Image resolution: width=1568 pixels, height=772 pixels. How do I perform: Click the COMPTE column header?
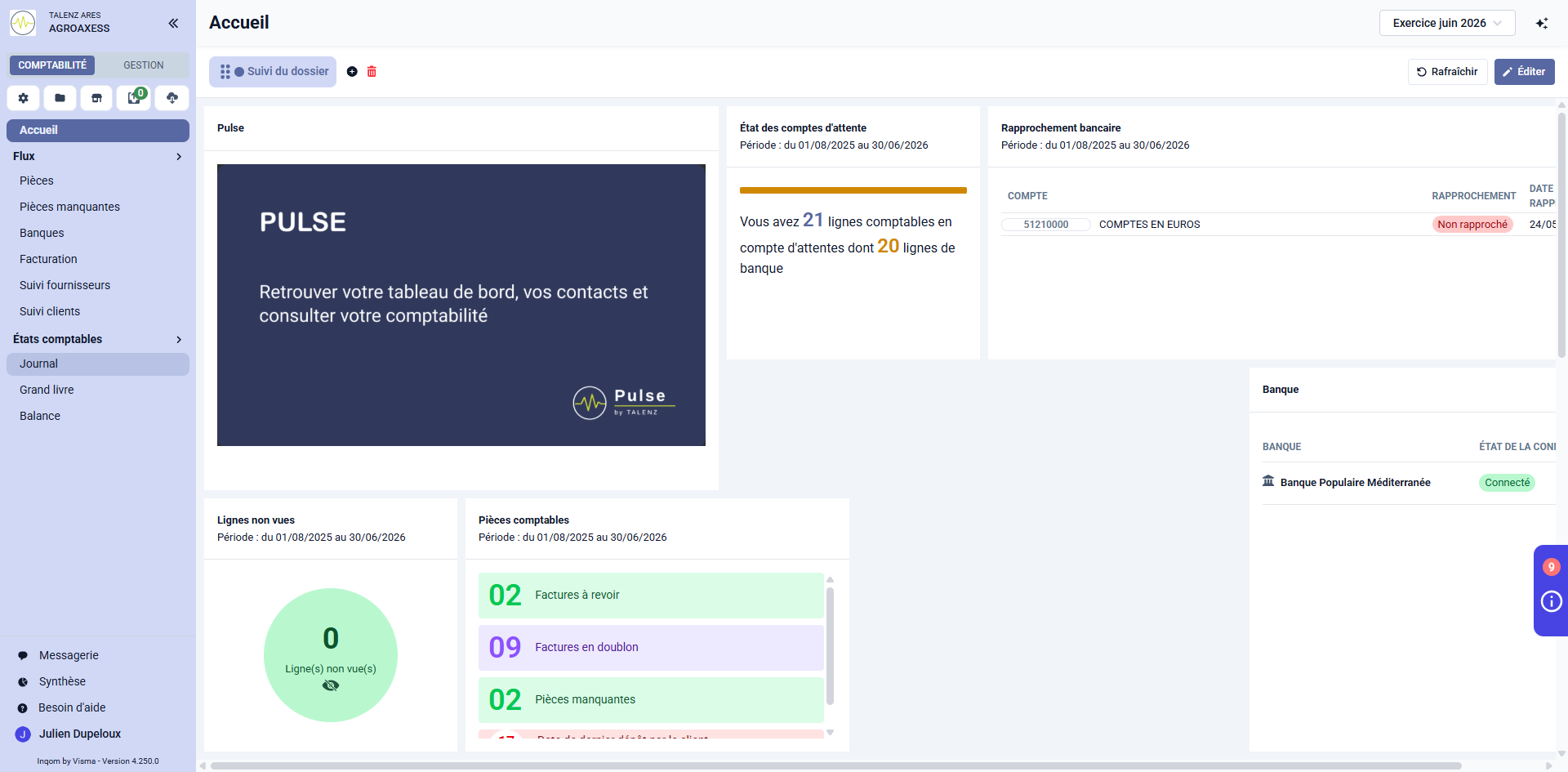point(1027,196)
